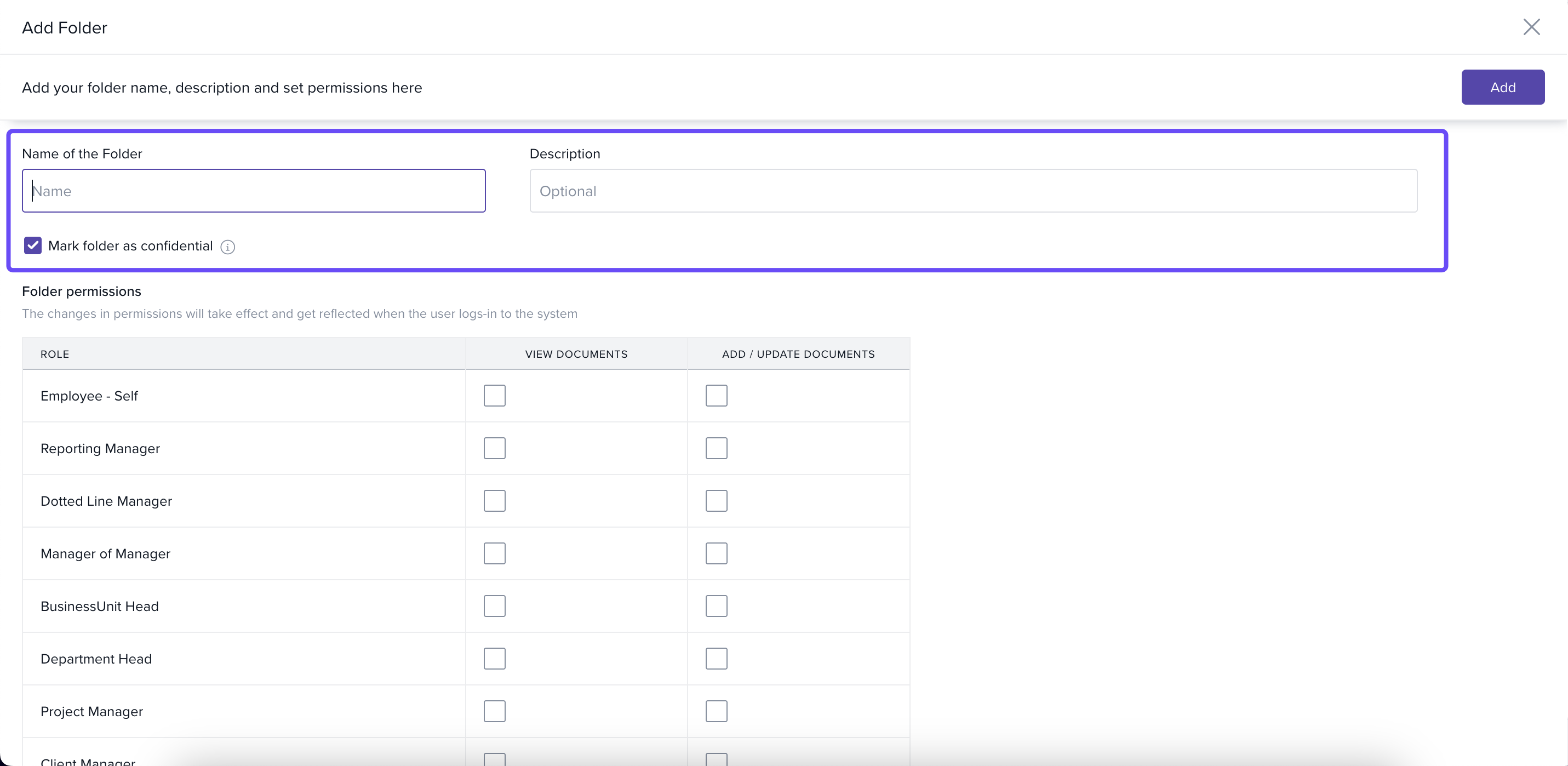The image size is (1568, 766).
Task: Grant Department Head view documents permission
Action: click(494, 659)
